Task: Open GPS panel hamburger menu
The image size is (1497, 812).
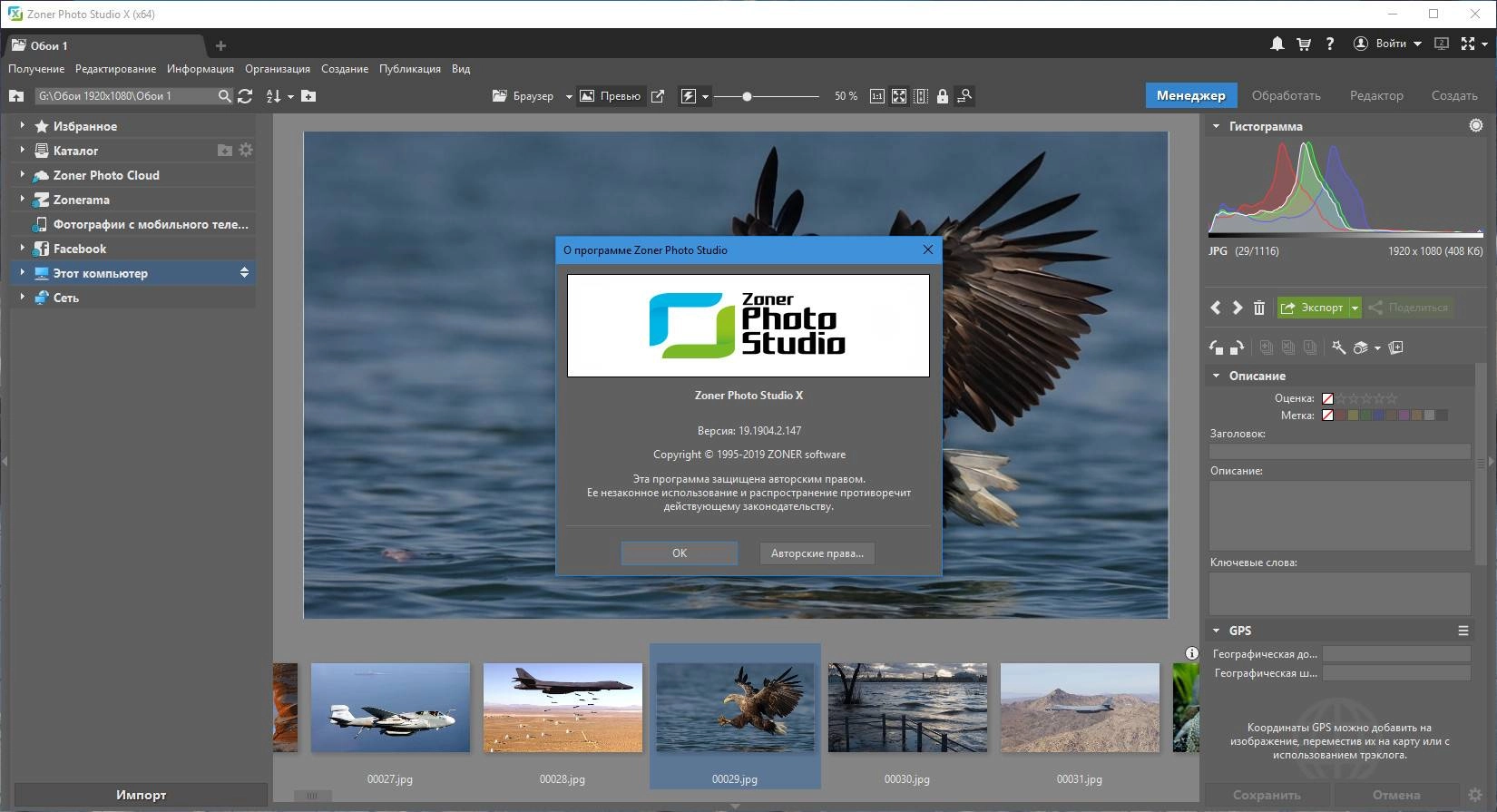Action: click(x=1463, y=631)
